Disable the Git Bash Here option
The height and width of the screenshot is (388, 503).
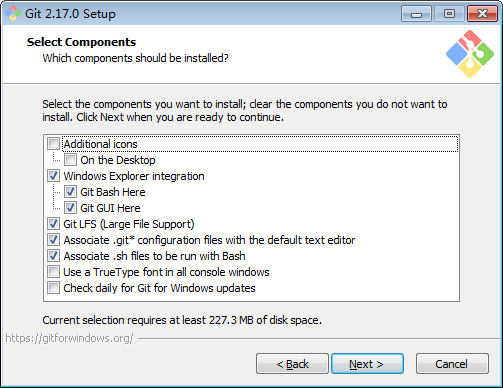pos(70,192)
